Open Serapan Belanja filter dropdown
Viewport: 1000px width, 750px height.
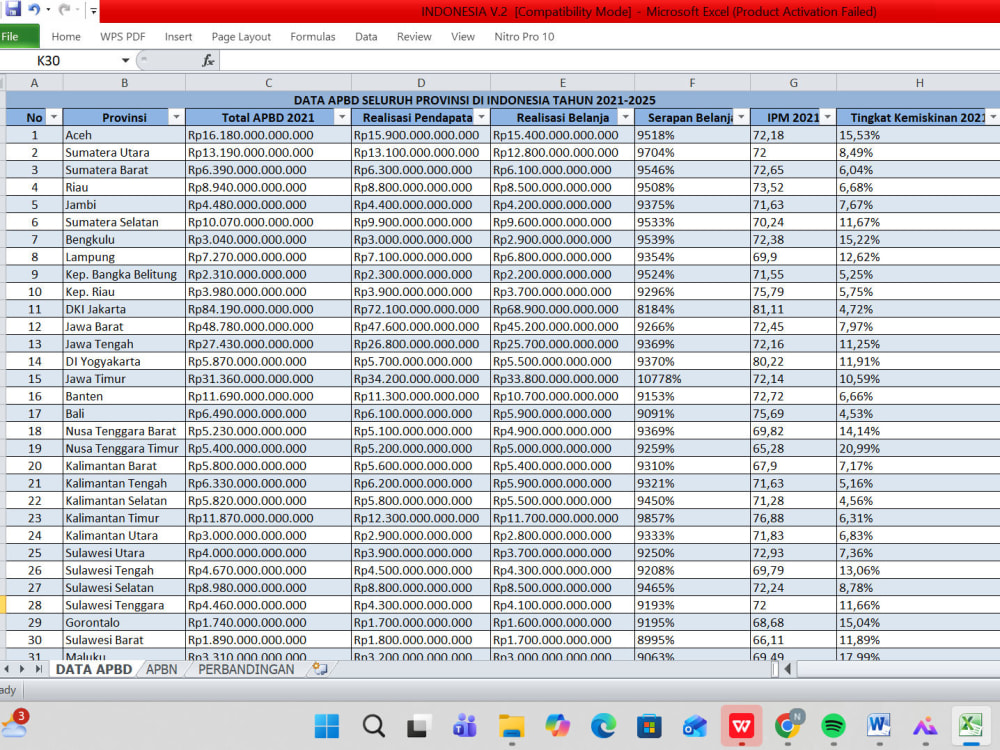pos(741,117)
